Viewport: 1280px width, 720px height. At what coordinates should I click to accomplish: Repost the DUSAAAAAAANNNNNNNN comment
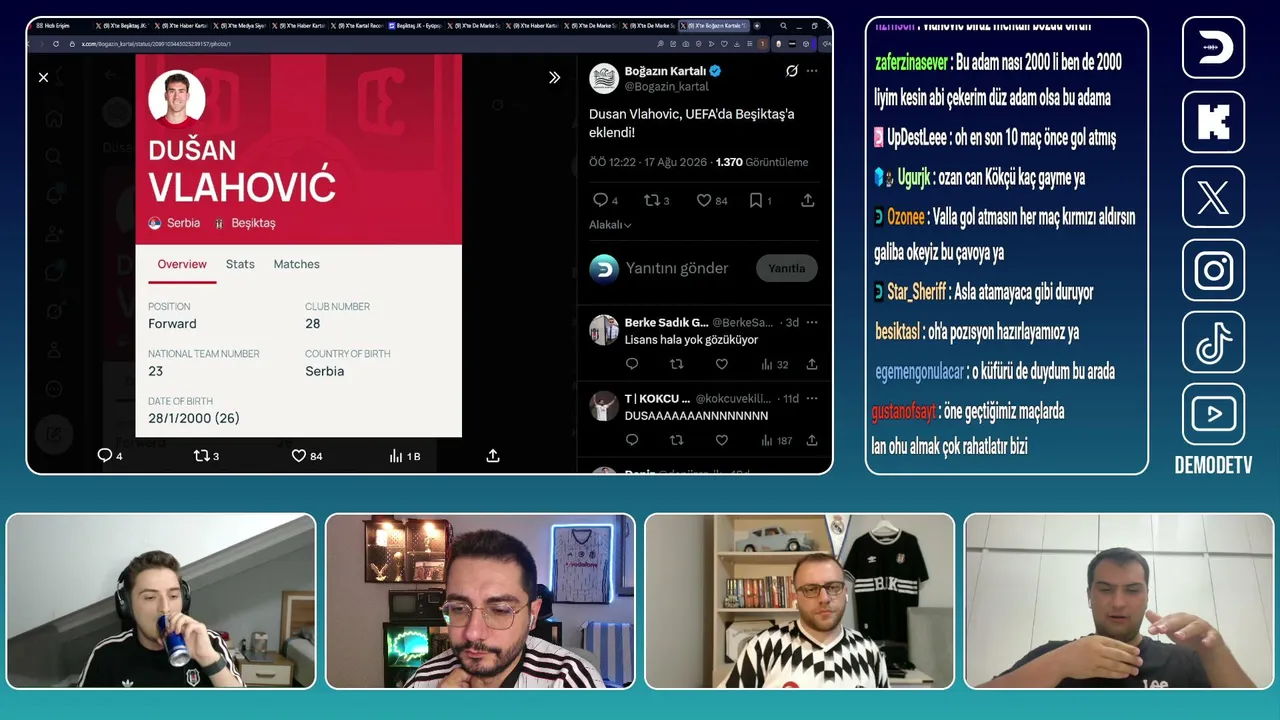click(x=676, y=440)
